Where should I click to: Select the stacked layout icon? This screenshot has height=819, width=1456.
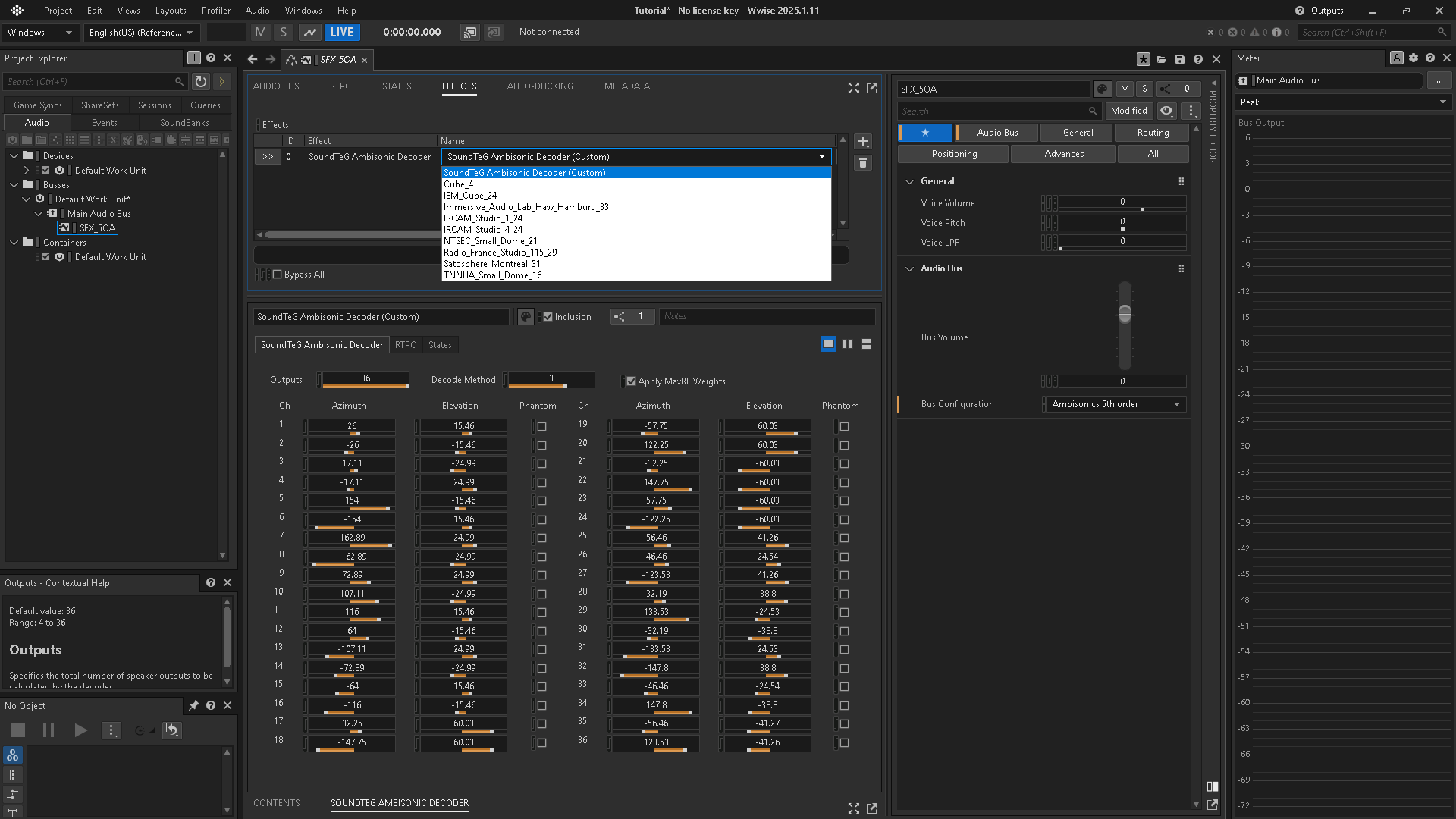click(866, 344)
